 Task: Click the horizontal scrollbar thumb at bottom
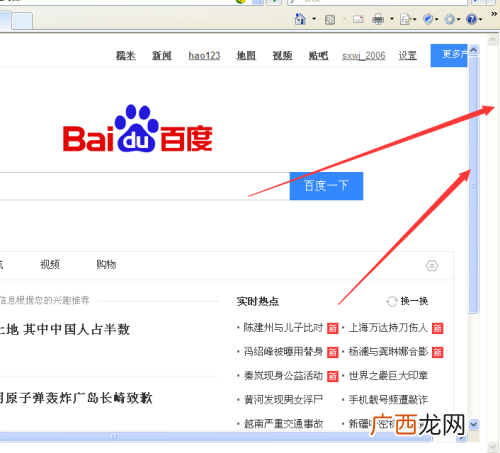point(216,436)
